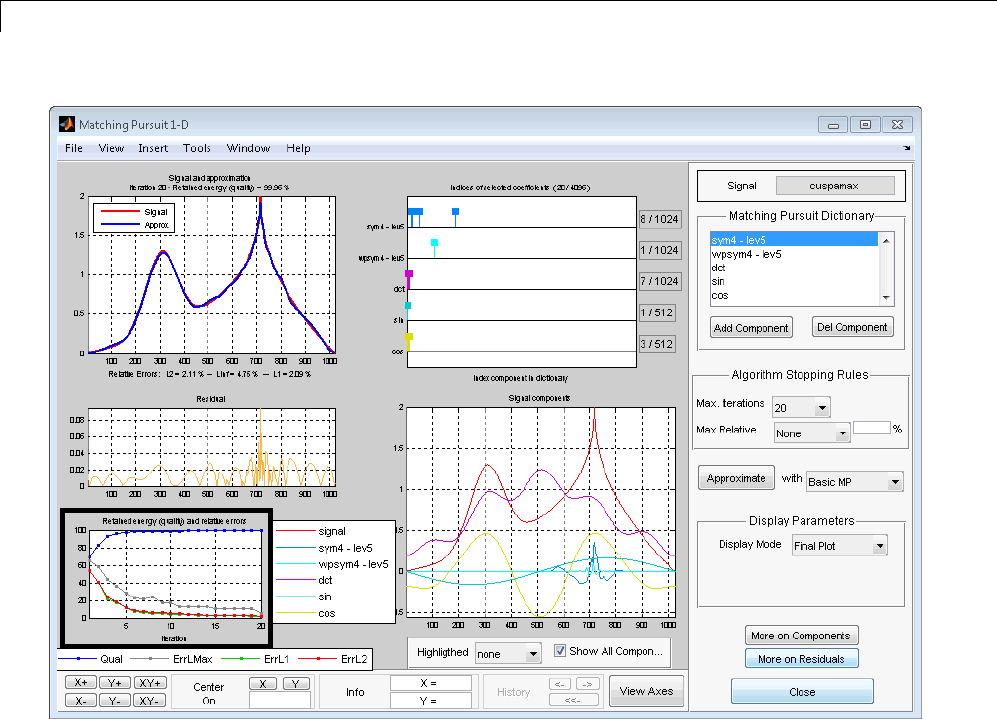Click the history rewind (<<-) button

pyautogui.click(x=574, y=700)
